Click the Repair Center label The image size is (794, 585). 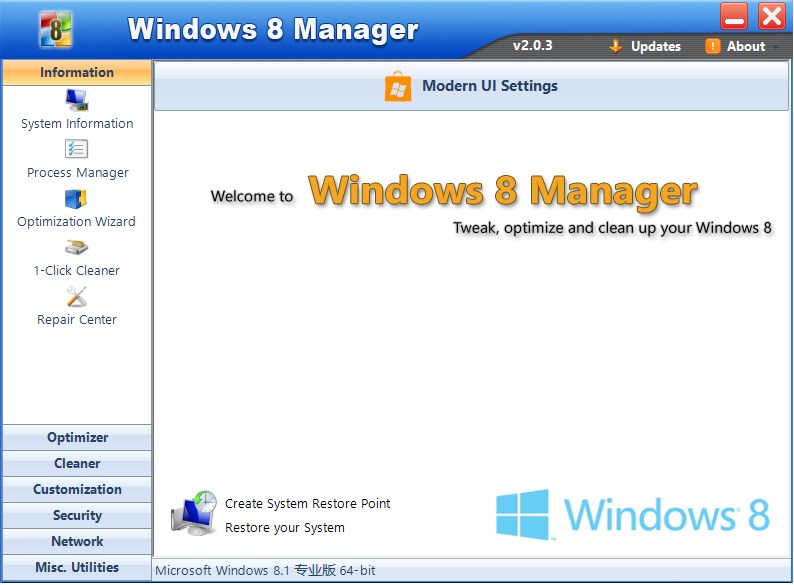(76, 320)
